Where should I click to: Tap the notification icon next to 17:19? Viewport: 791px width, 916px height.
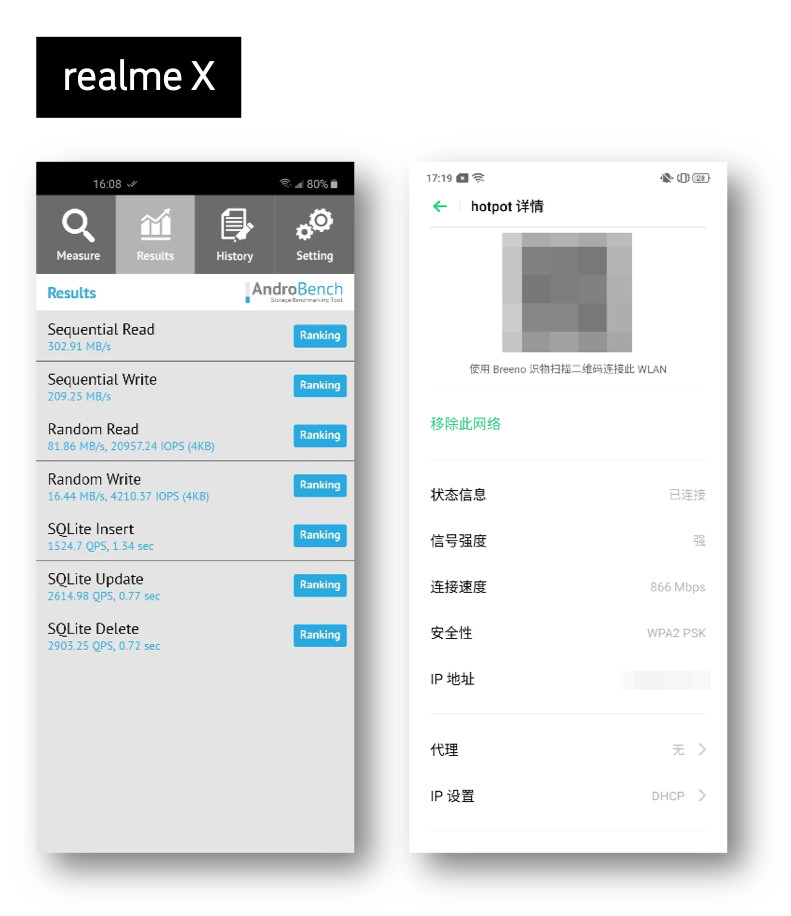point(462,178)
